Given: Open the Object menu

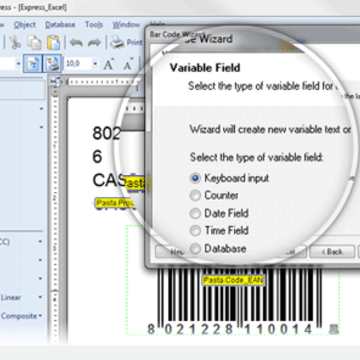Looking at the screenshot, I should point(25,25).
